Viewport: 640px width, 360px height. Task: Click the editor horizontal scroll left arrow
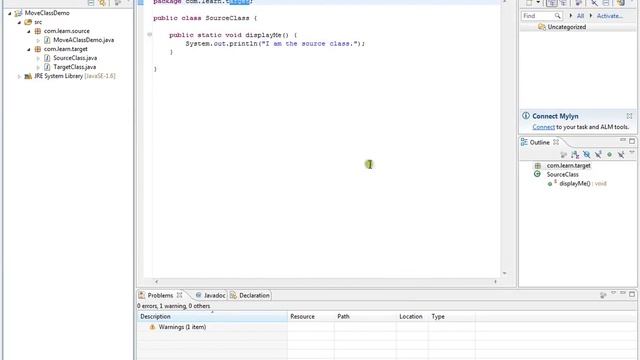(x=156, y=282)
